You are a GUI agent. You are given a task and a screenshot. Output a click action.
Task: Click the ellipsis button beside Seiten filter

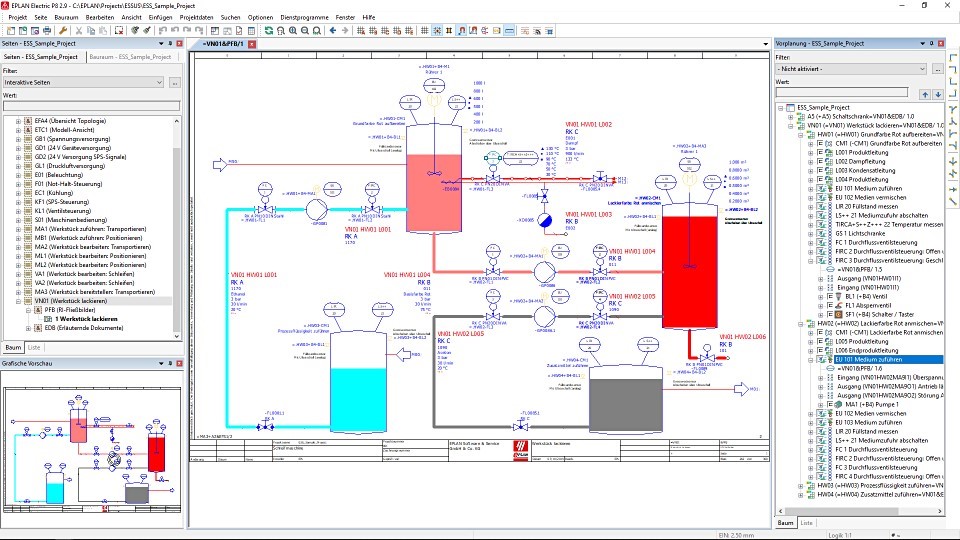click(x=175, y=82)
